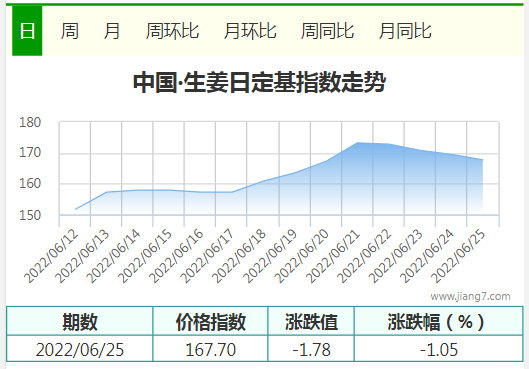Click the last data point at 2022/06/25
529x369 pixels.
482,160
